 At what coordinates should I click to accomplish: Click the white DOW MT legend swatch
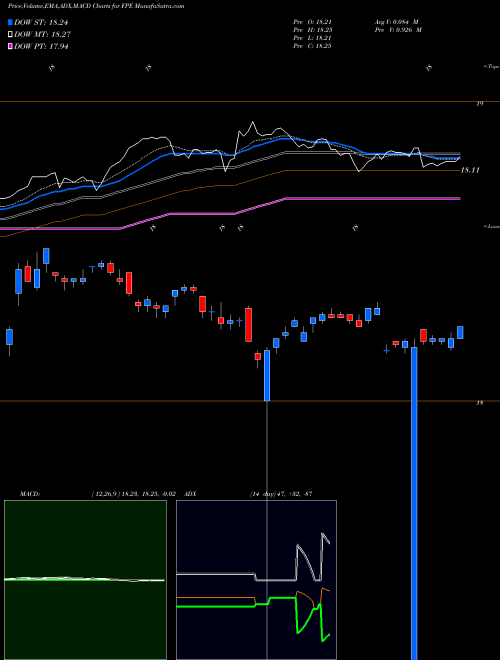click(x=10, y=35)
